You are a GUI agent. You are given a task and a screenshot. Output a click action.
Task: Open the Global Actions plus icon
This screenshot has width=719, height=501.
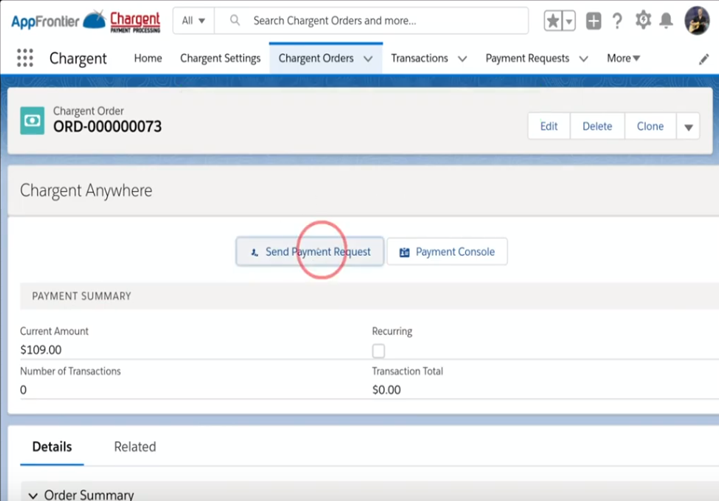(x=593, y=21)
